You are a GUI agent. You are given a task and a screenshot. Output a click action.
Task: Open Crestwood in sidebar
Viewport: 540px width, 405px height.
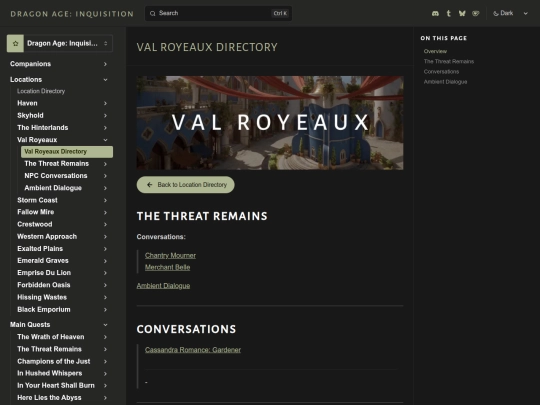(x=34, y=224)
